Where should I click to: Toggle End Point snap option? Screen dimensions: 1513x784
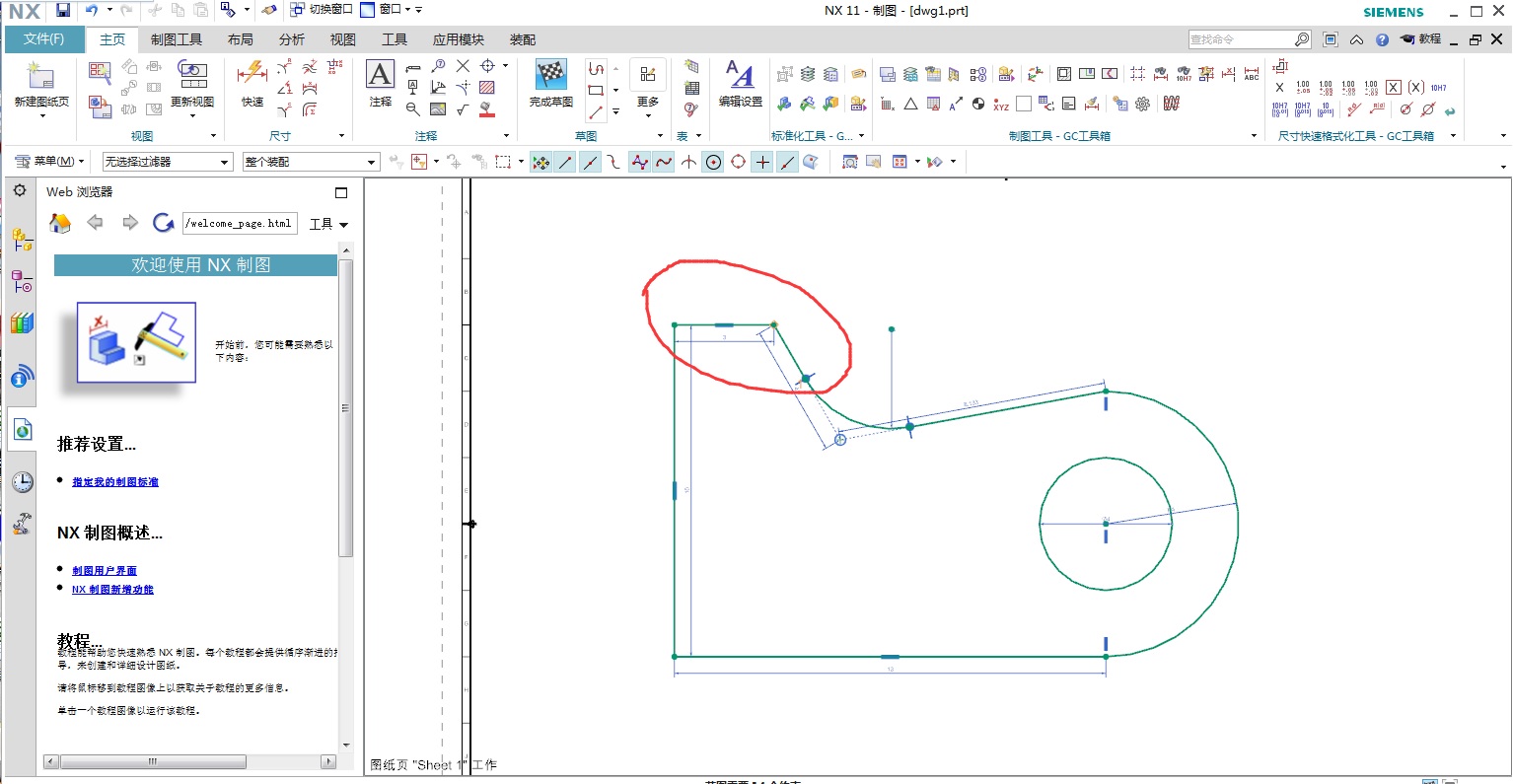[x=565, y=162]
